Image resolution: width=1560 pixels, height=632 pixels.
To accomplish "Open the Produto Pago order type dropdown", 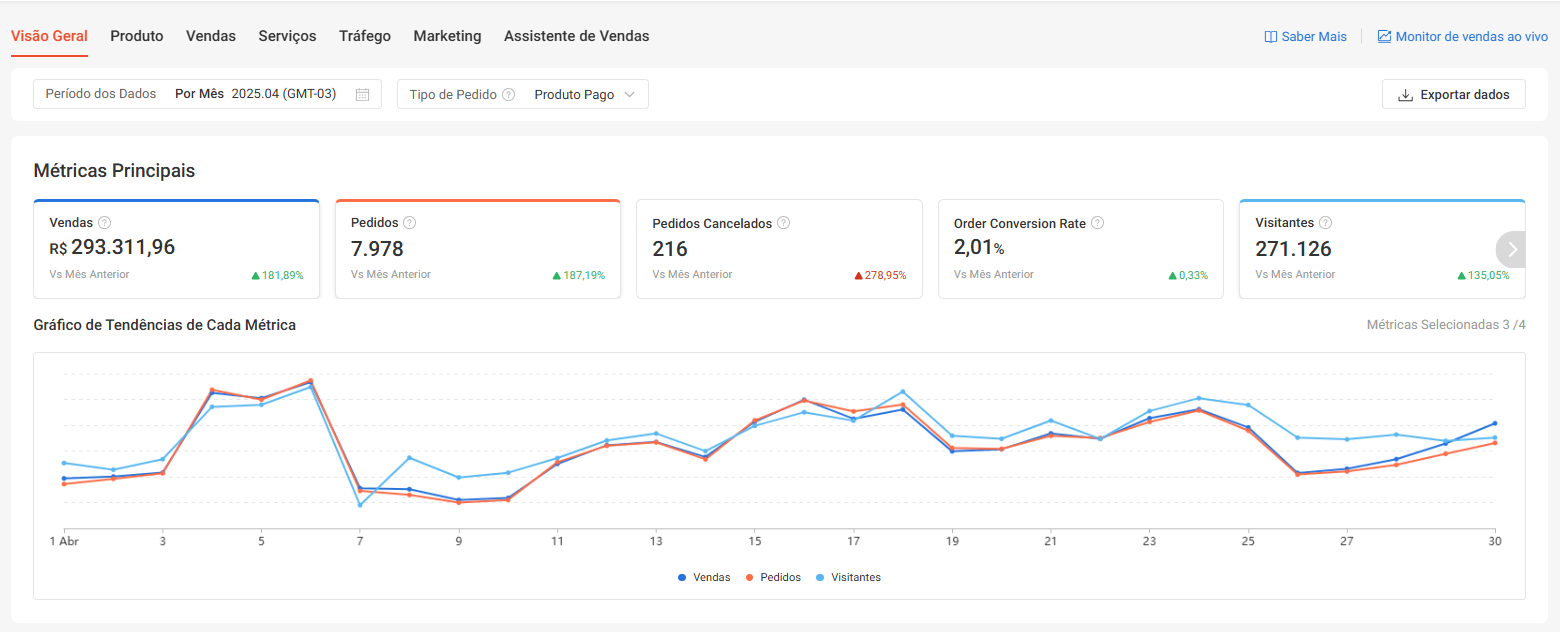I will [x=584, y=95].
